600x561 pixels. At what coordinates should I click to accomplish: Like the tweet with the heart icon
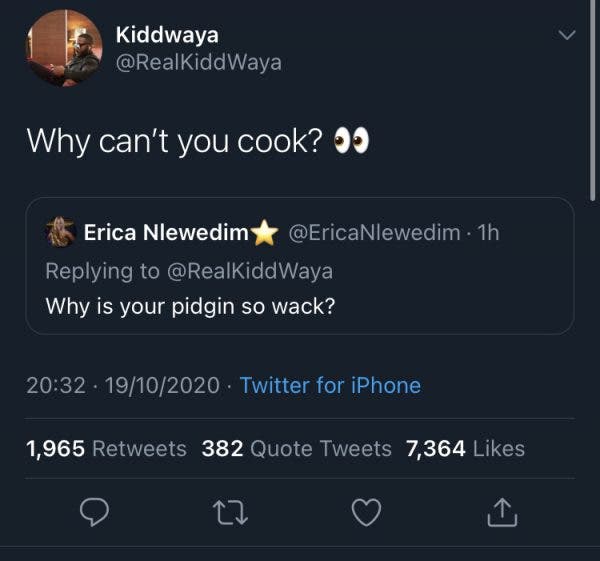(x=367, y=513)
